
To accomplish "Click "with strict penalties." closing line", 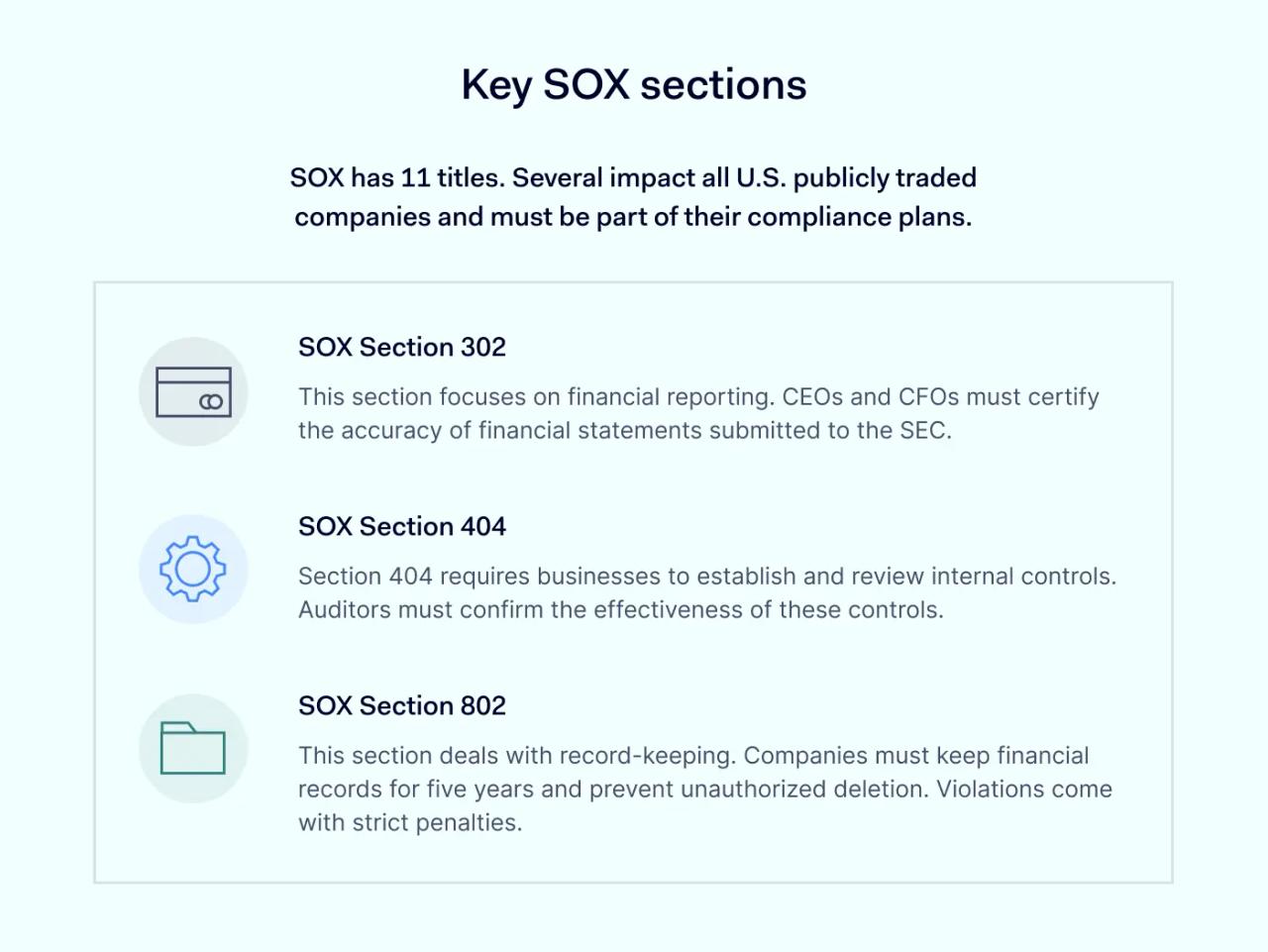I will (x=409, y=823).
